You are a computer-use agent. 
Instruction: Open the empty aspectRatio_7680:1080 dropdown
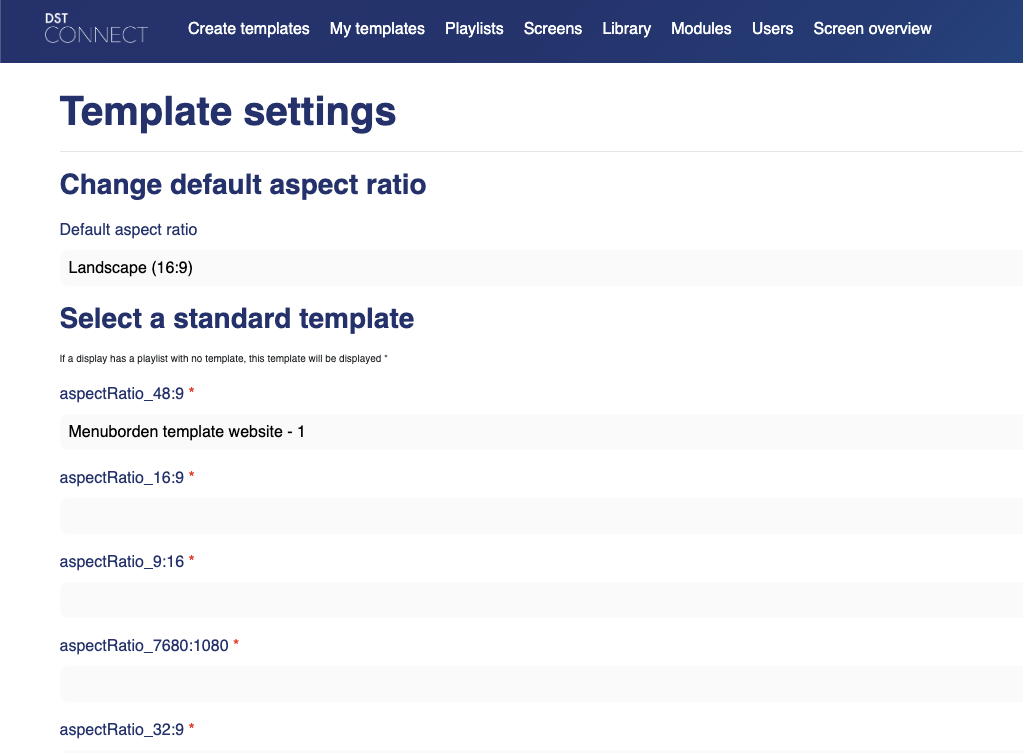click(542, 684)
